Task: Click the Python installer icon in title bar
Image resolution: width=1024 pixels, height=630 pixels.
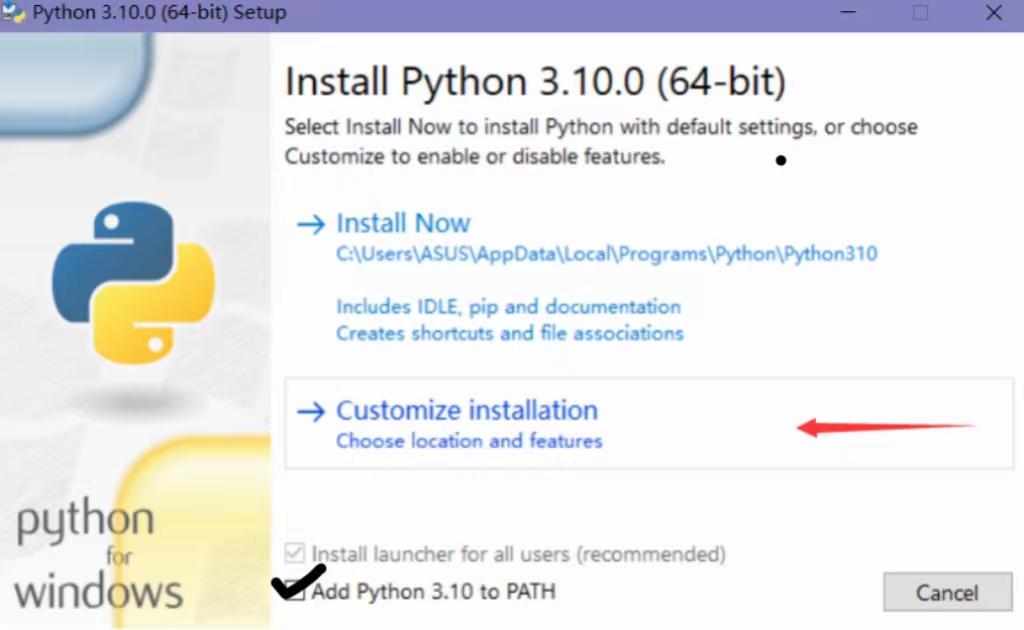Action: tap(13, 13)
